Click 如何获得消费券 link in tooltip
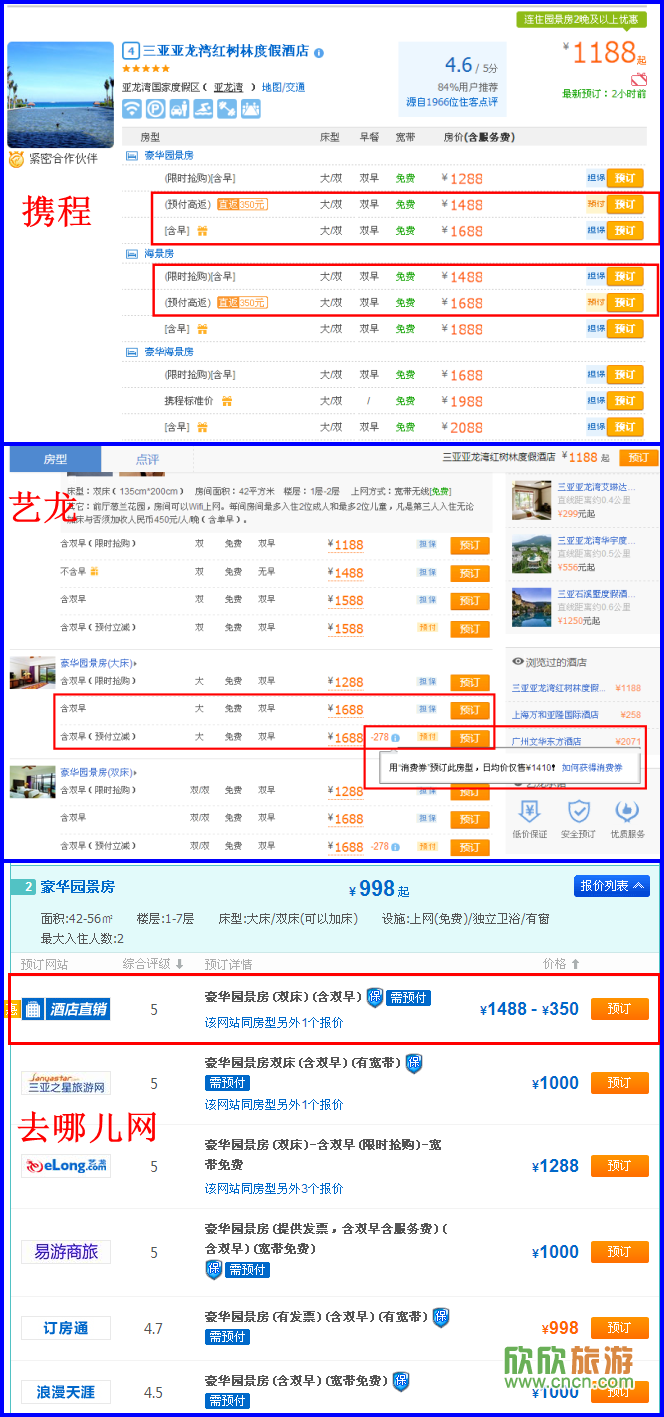 592,768
